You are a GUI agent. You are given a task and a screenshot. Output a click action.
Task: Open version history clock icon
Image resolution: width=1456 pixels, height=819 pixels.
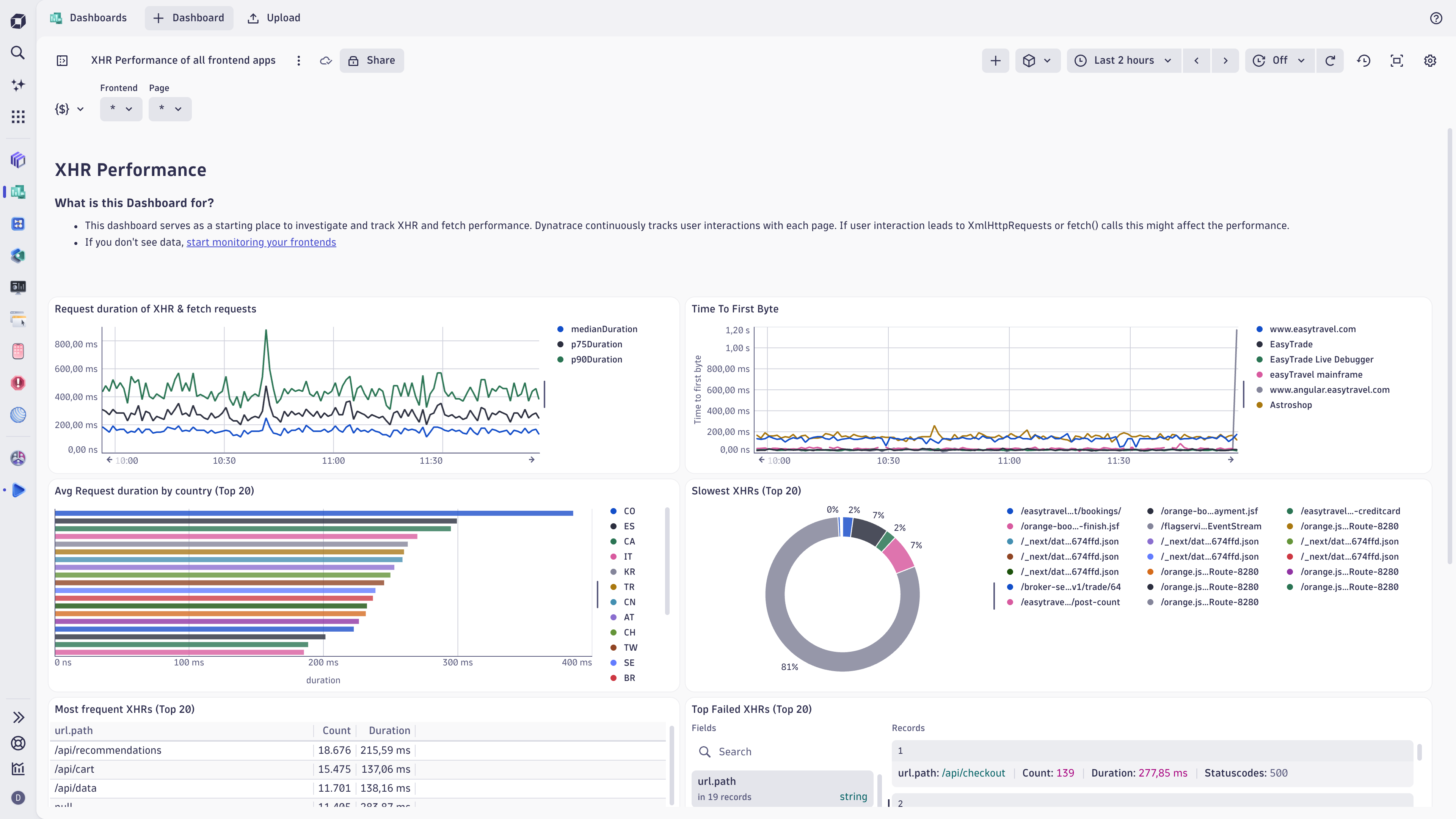(1364, 61)
